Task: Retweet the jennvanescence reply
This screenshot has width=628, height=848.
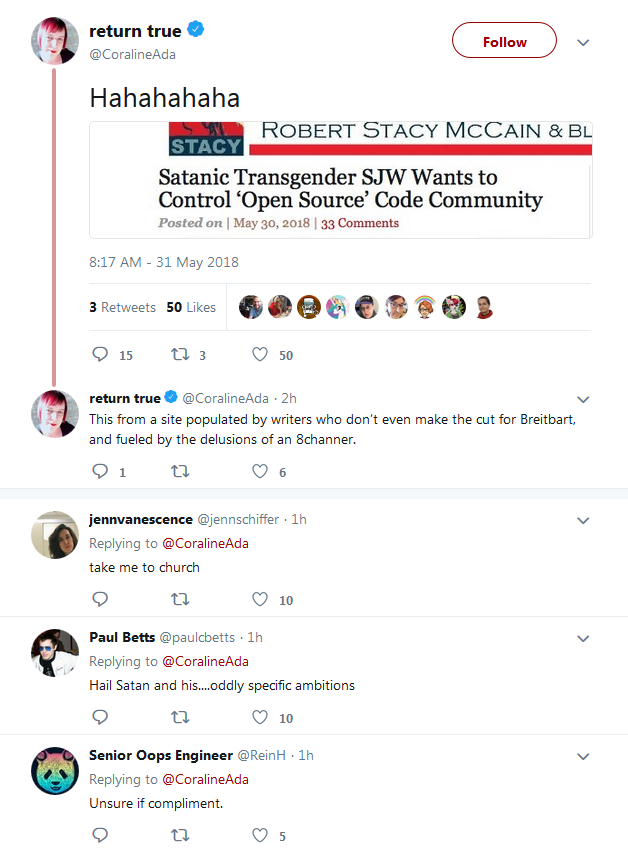Action: click(180, 599)
